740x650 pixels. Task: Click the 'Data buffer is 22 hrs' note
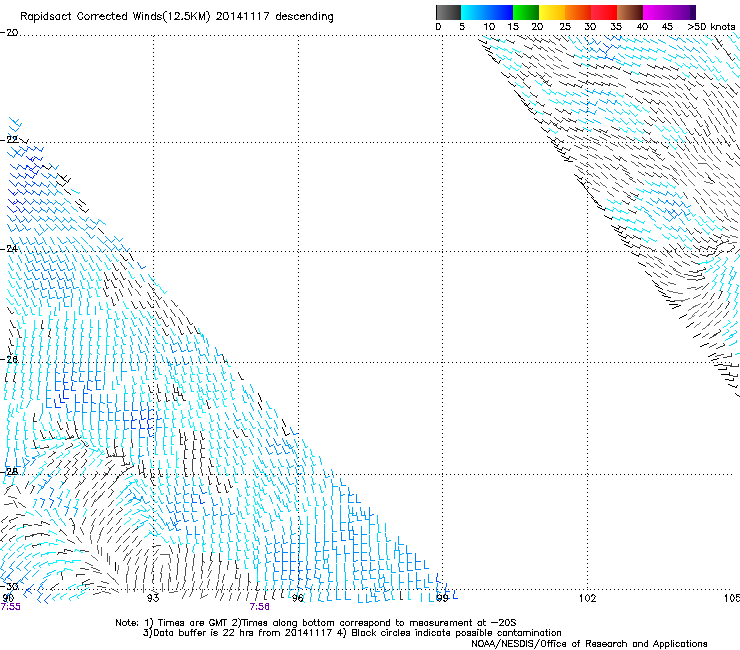coord(352,633)
